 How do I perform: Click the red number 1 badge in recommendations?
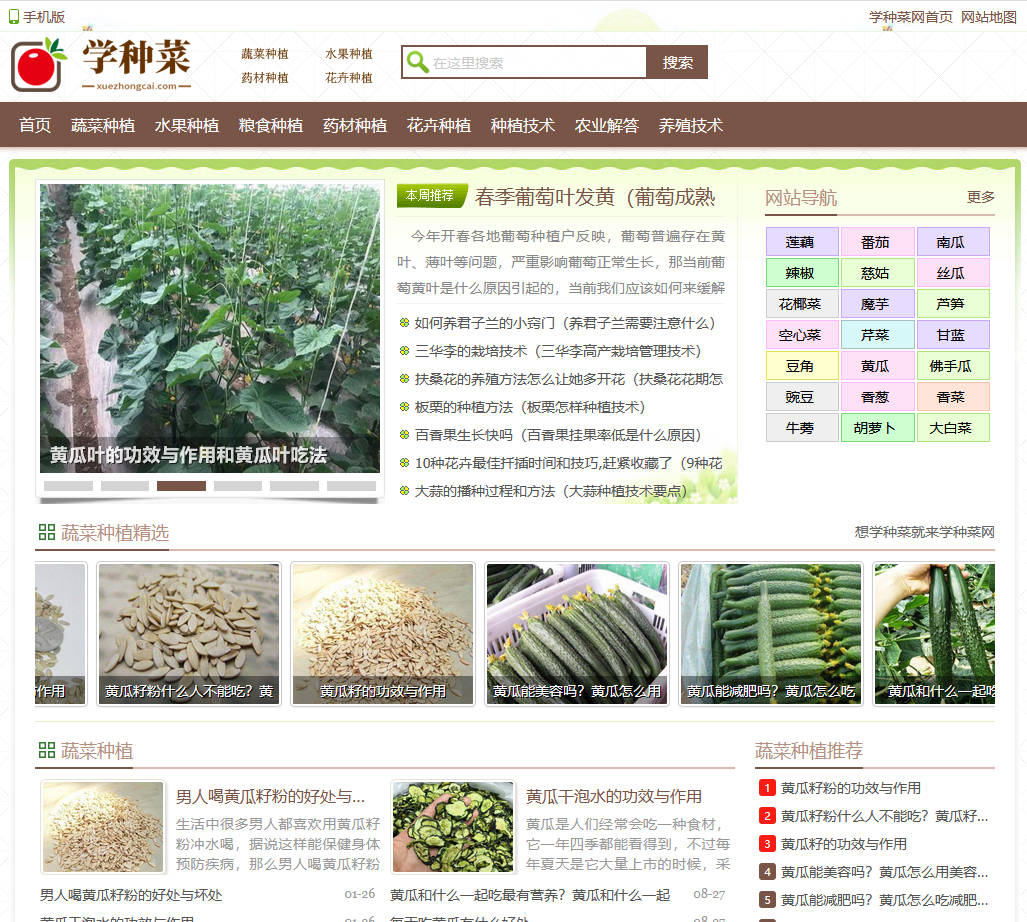[766, 787]
